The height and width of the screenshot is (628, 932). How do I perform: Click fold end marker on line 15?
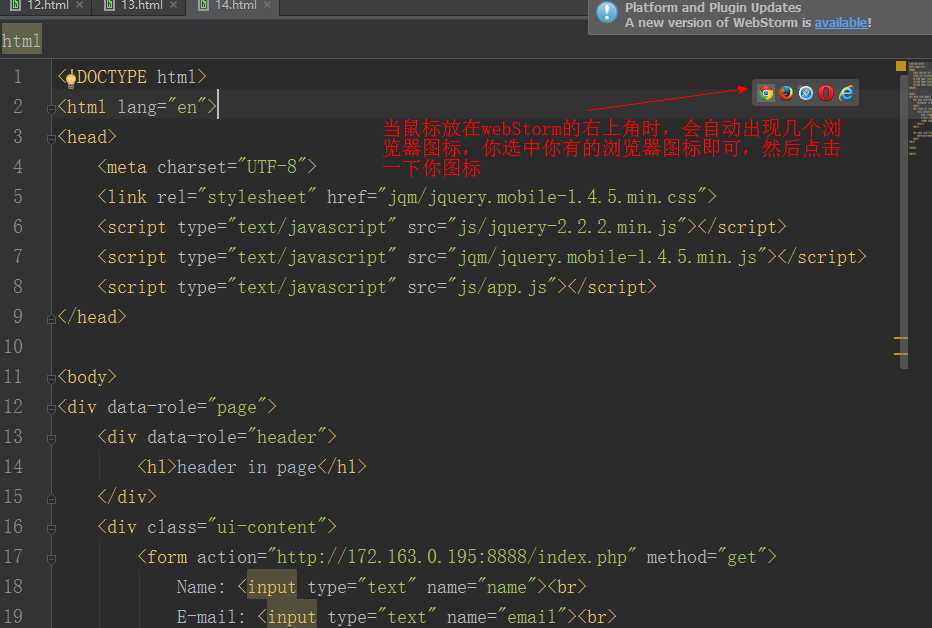click(x=51, y=499)
